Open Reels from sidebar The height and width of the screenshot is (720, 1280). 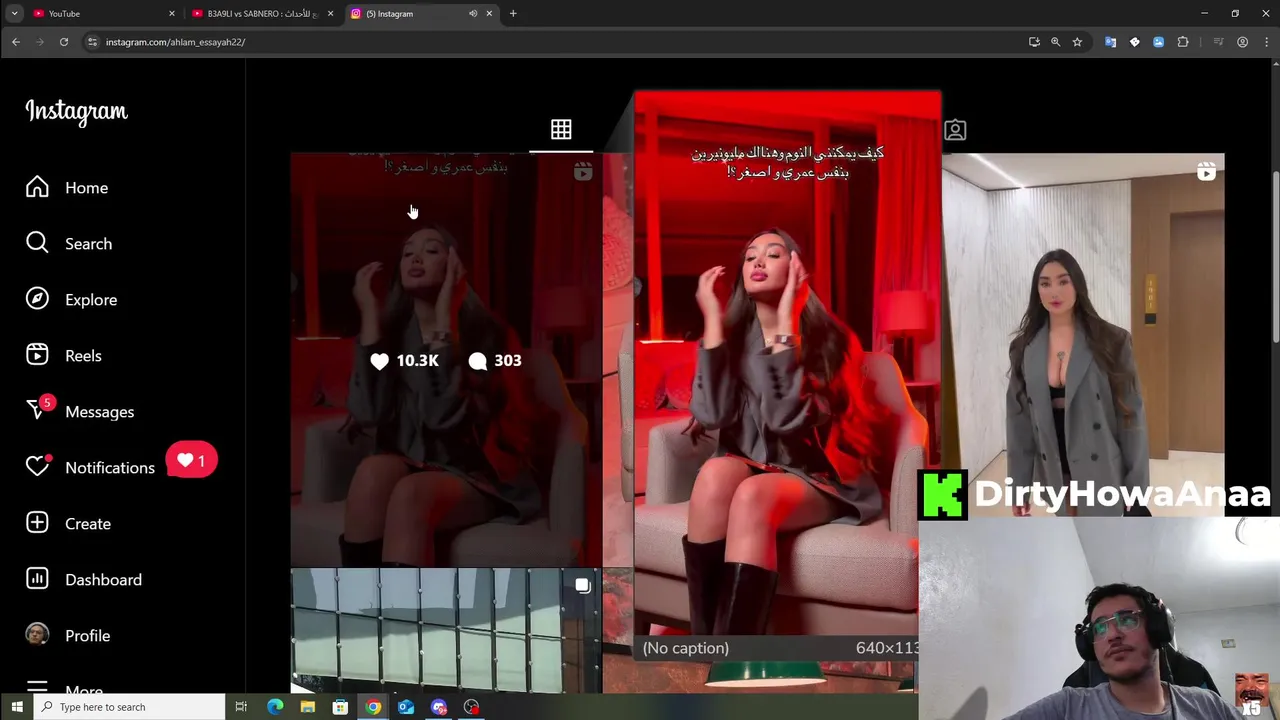64,356
